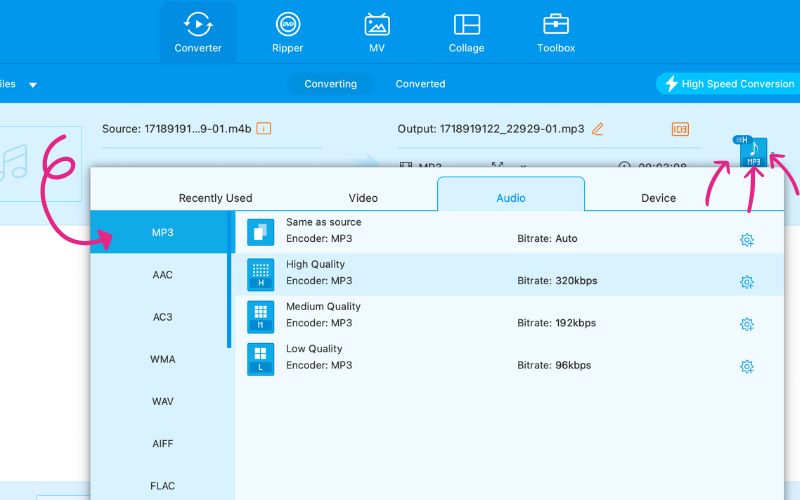This screenshot has width=800, height=500.
Task: Open the Device format tab
Action: (x=658, y=198)
